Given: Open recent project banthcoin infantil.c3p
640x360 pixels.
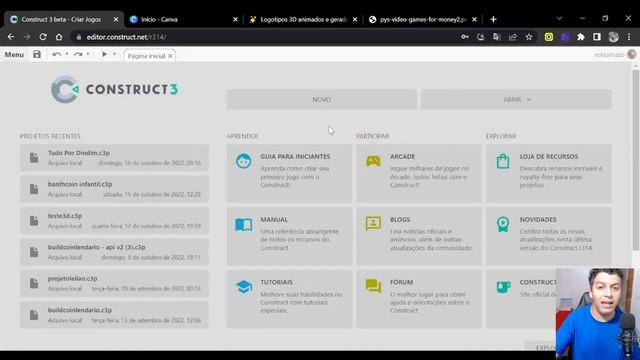Looking at the screenshot, I should tap(114, 189).
